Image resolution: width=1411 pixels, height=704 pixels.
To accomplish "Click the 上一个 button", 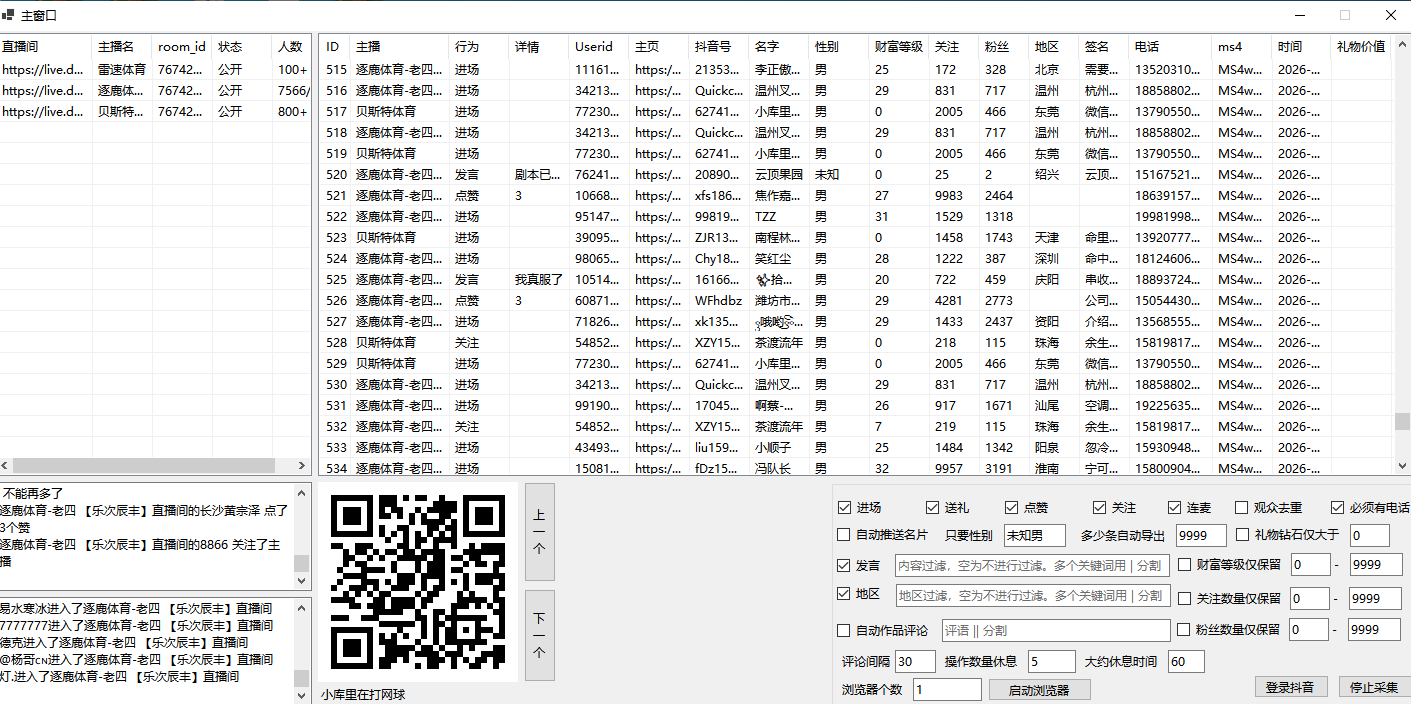I will point(539,532).
